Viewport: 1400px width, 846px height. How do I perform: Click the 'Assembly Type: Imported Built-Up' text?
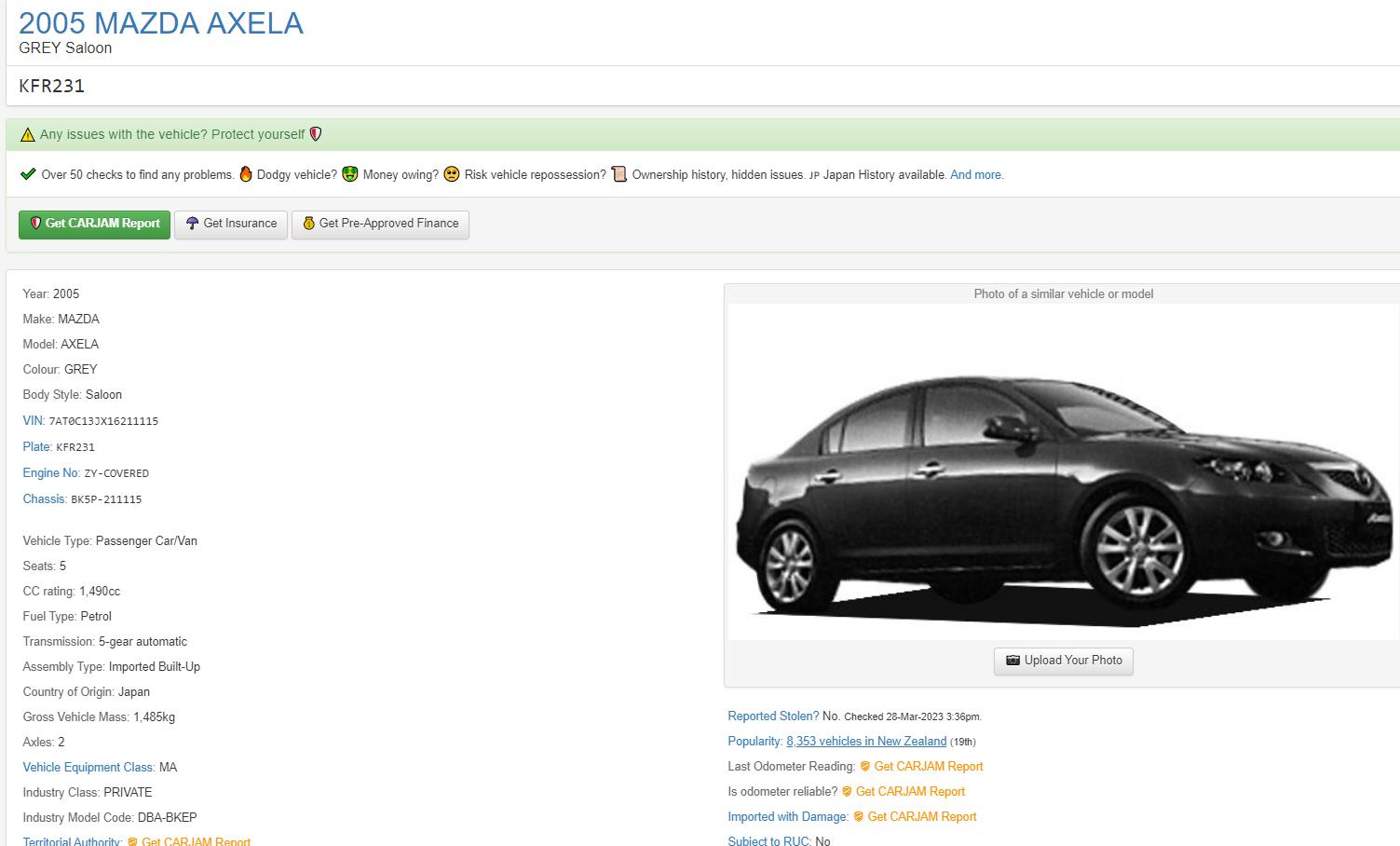112,667
